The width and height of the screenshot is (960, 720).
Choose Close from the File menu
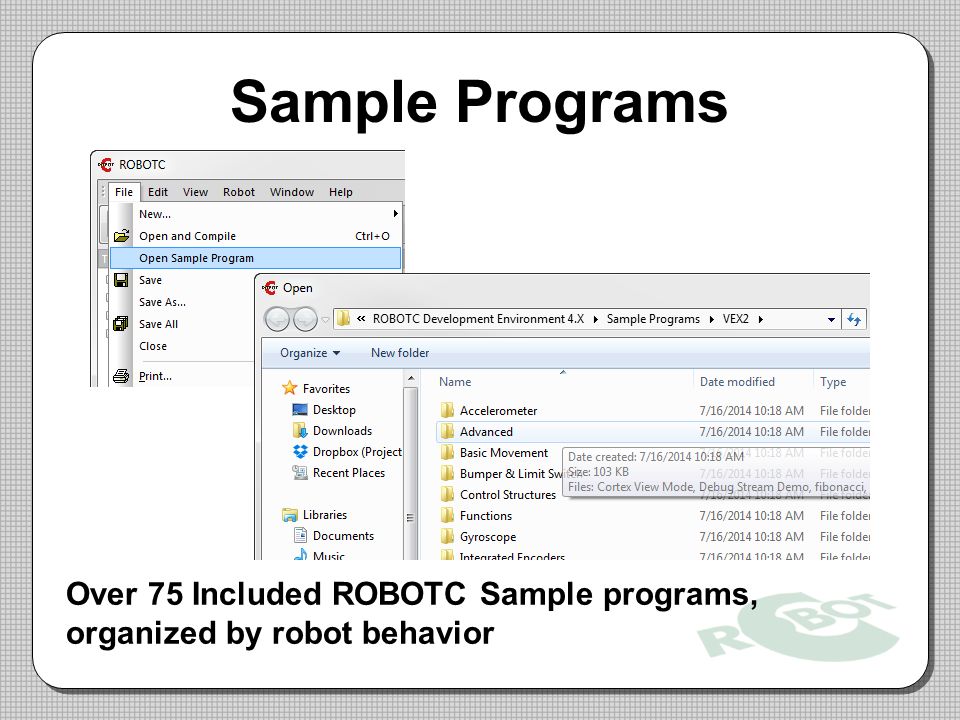[152, 346]
